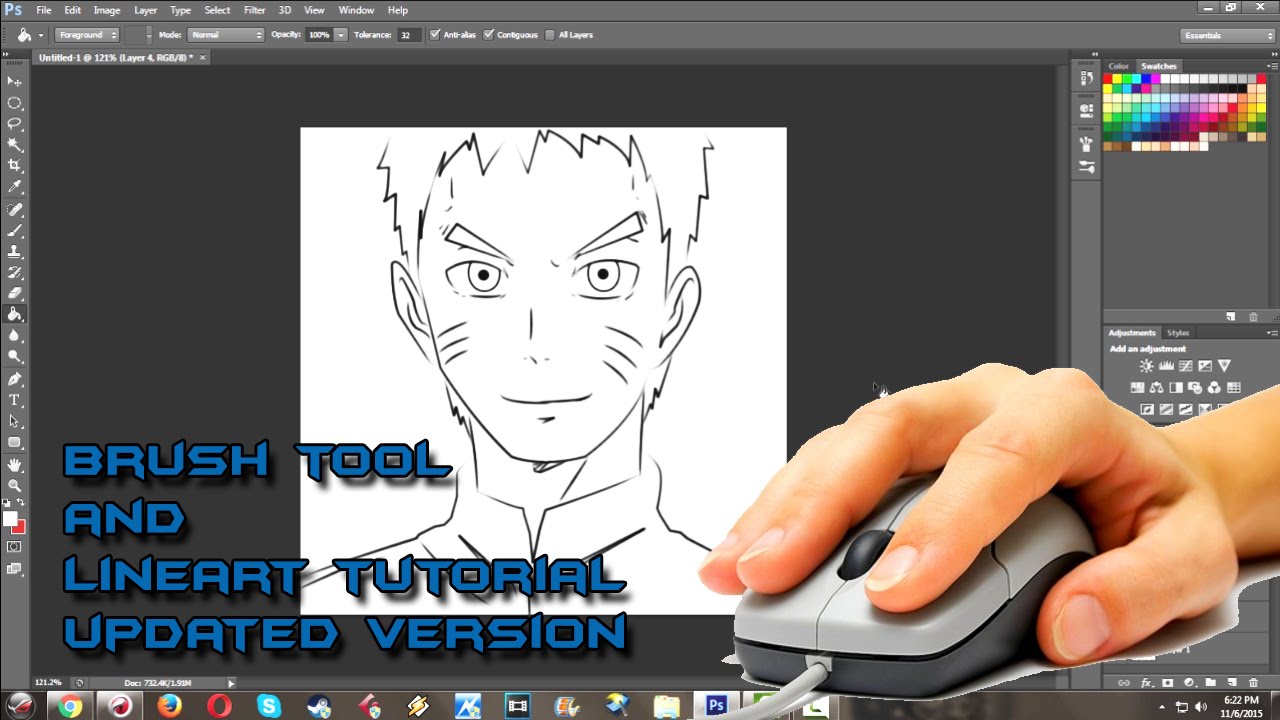Swap foreground and background colors
1280x720 pixels.
click(x=22, y=503)
